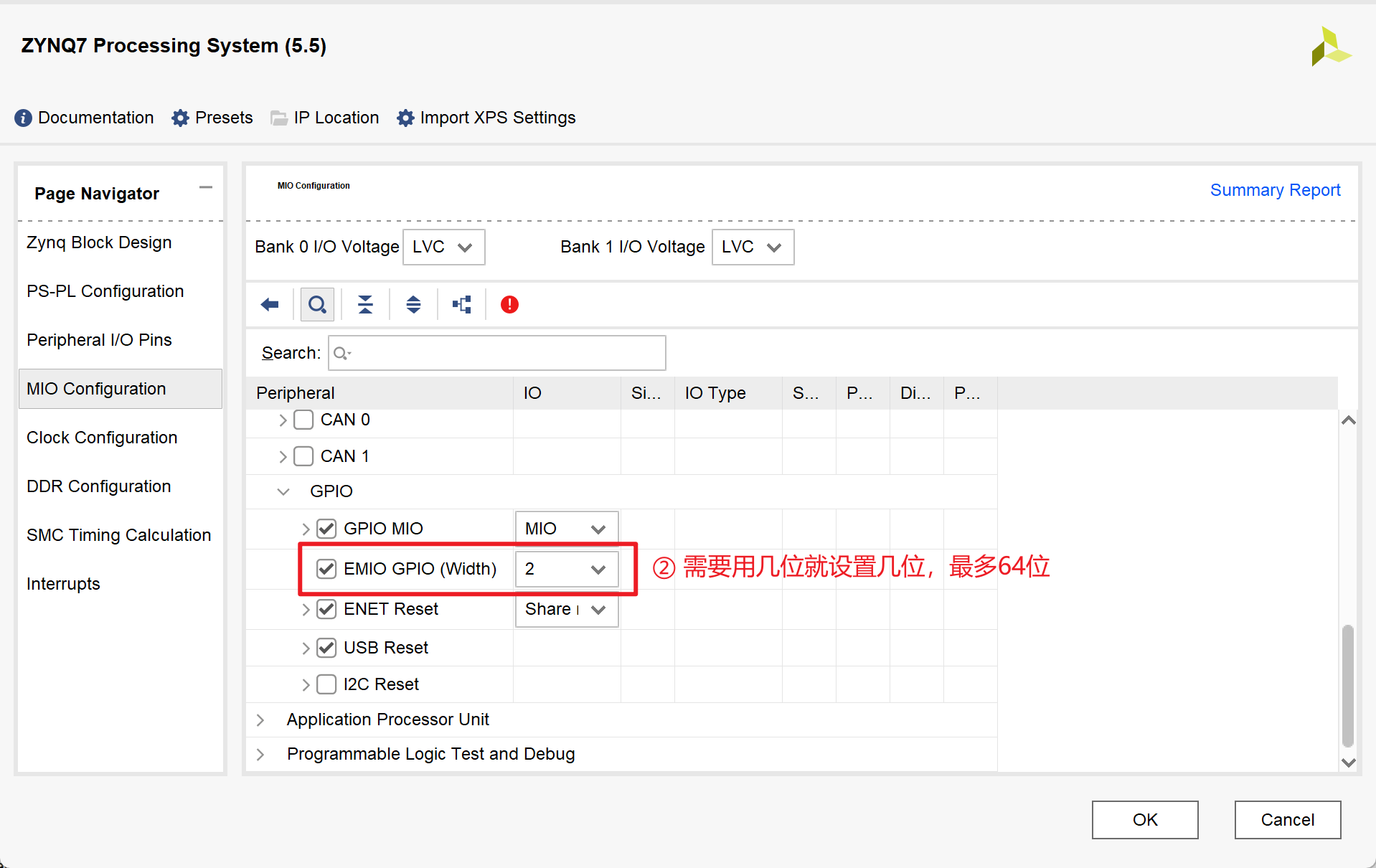Open IP Location folder option

[x=324, y=118]
